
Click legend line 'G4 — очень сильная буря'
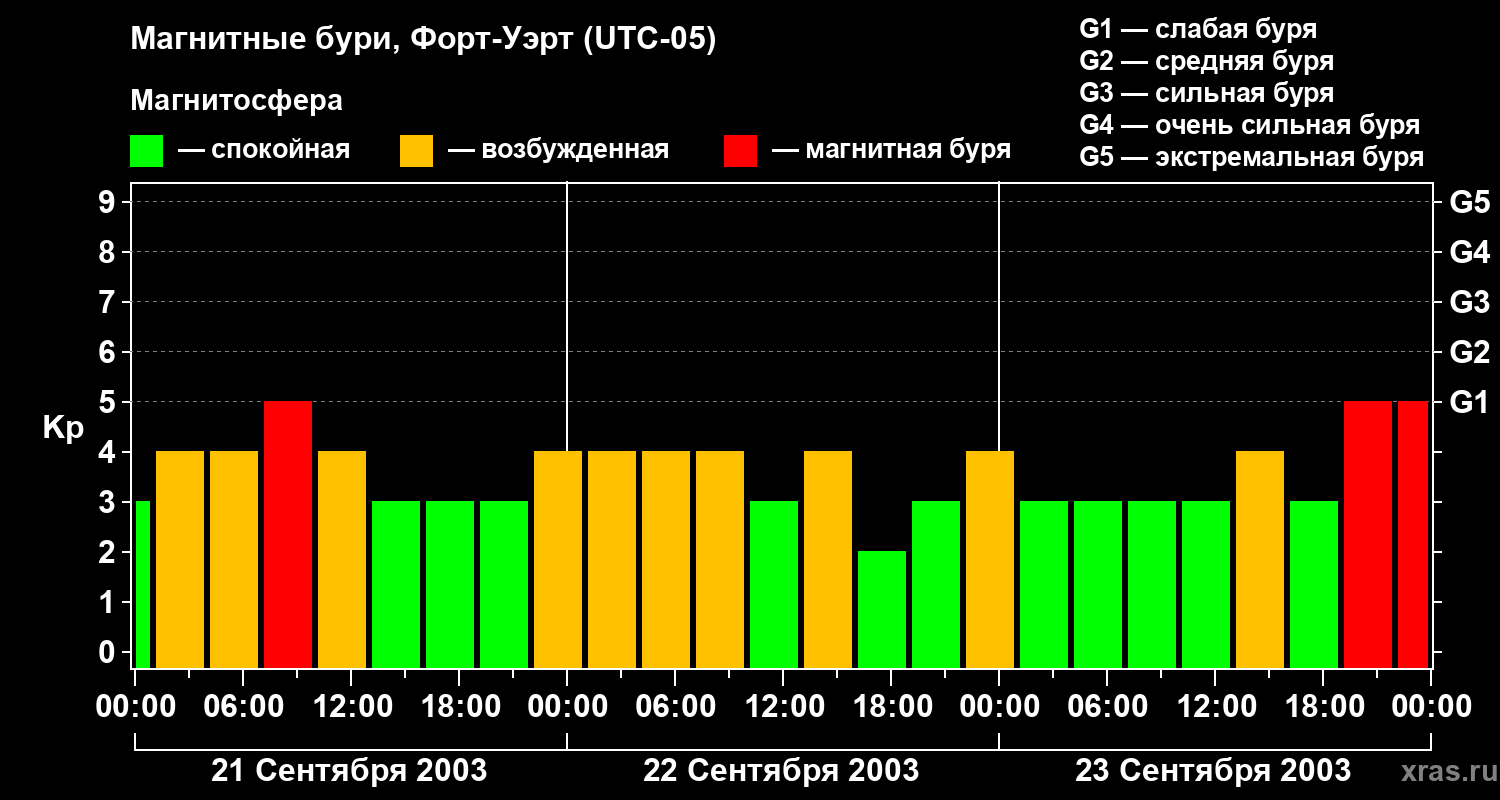(1249, 125)
